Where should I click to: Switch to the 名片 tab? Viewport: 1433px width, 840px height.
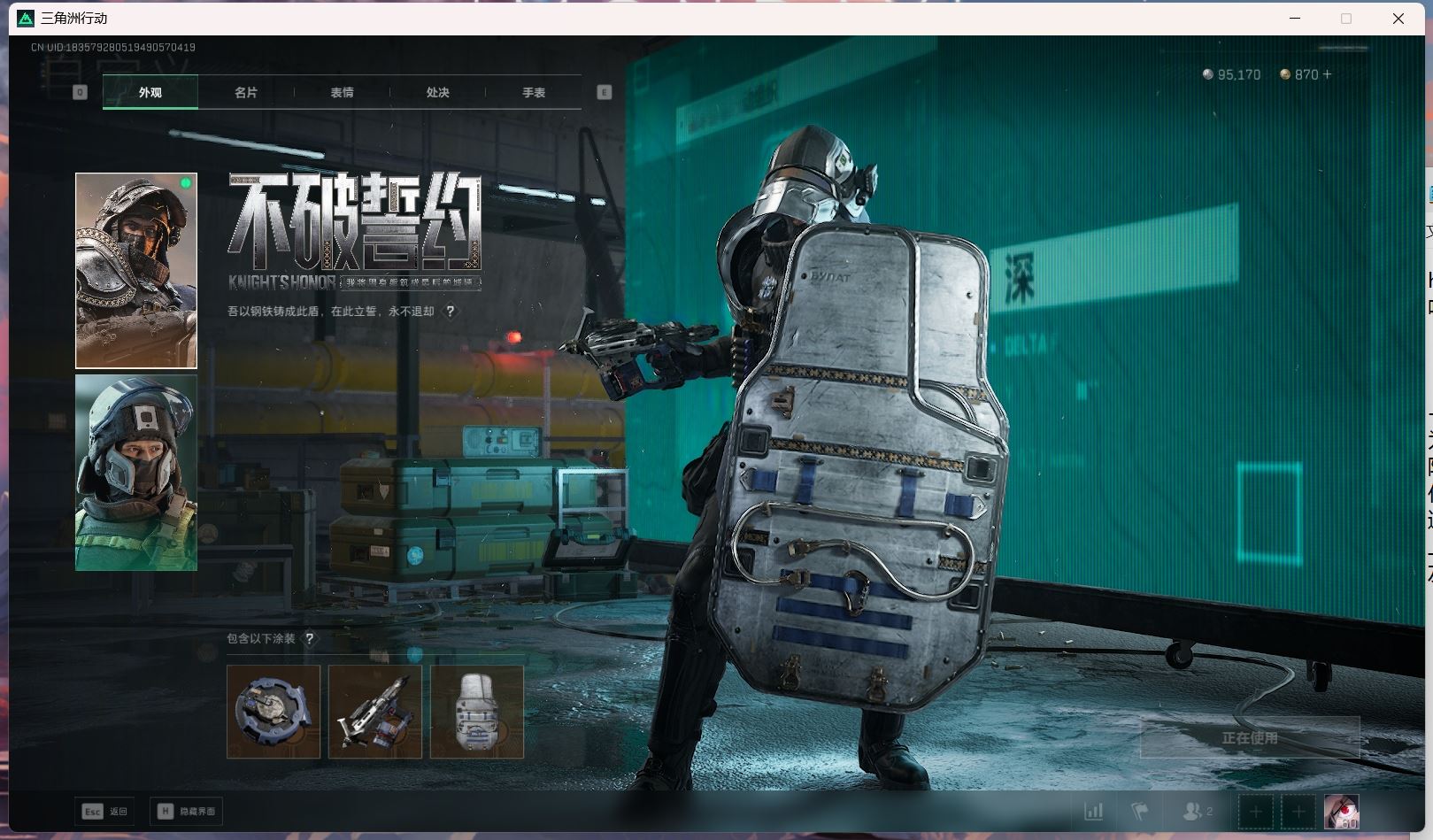(246, 92)
